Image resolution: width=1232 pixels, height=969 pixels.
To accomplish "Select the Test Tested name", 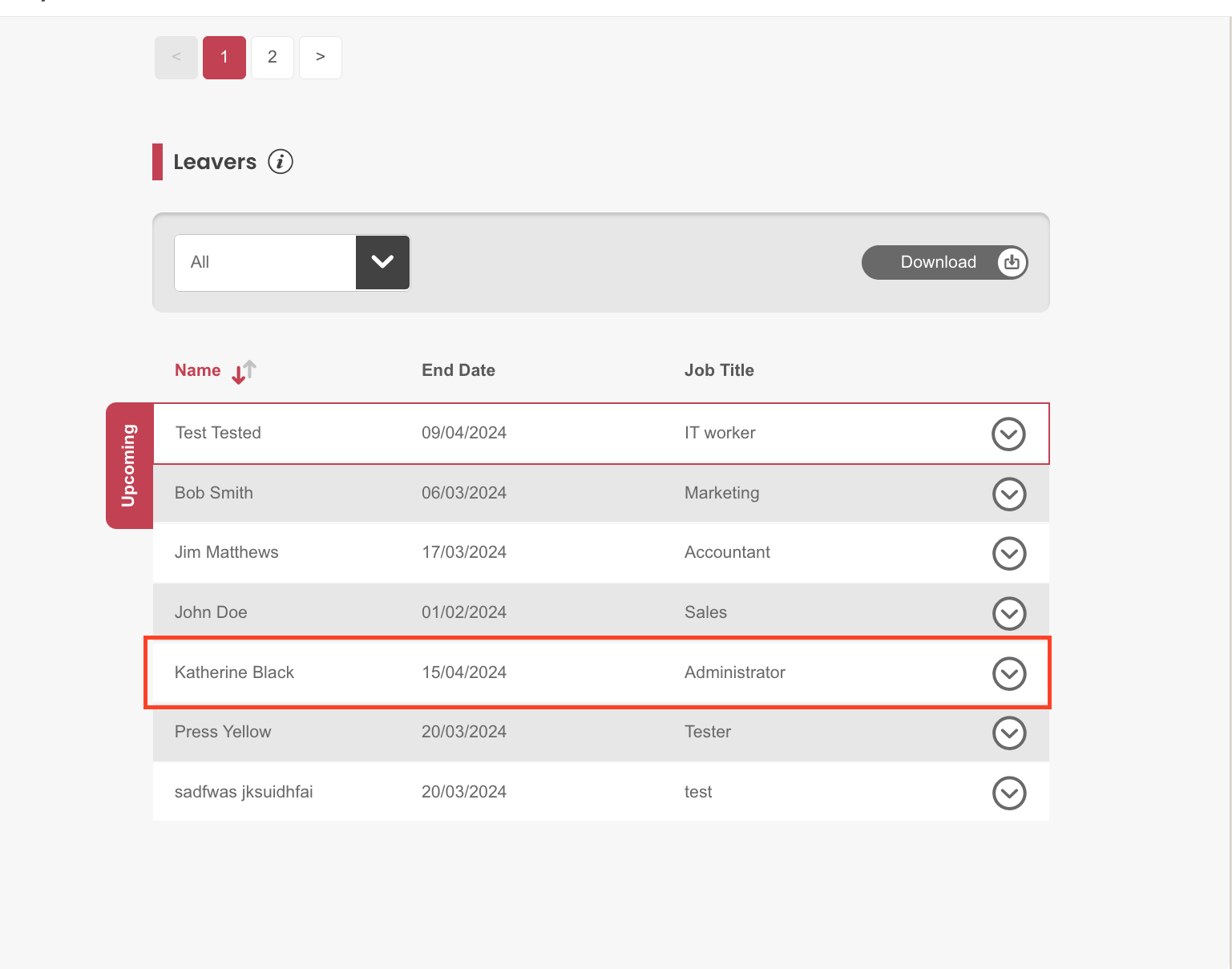I will pyautogui.click(x=218, y=433).
